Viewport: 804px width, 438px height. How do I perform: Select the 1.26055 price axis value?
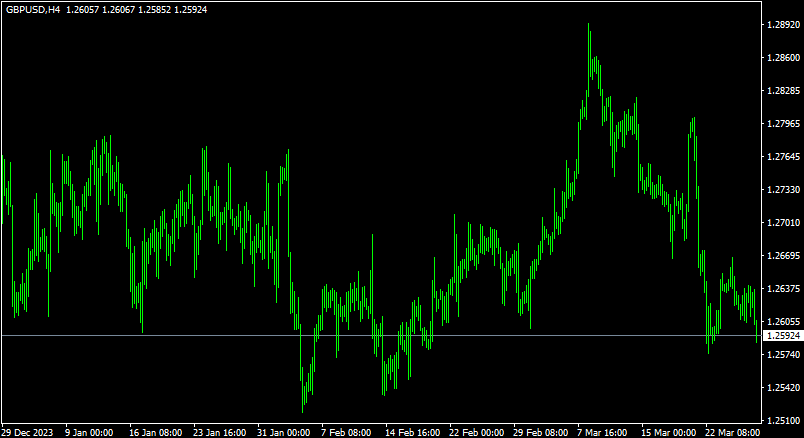tap(783, 322)
